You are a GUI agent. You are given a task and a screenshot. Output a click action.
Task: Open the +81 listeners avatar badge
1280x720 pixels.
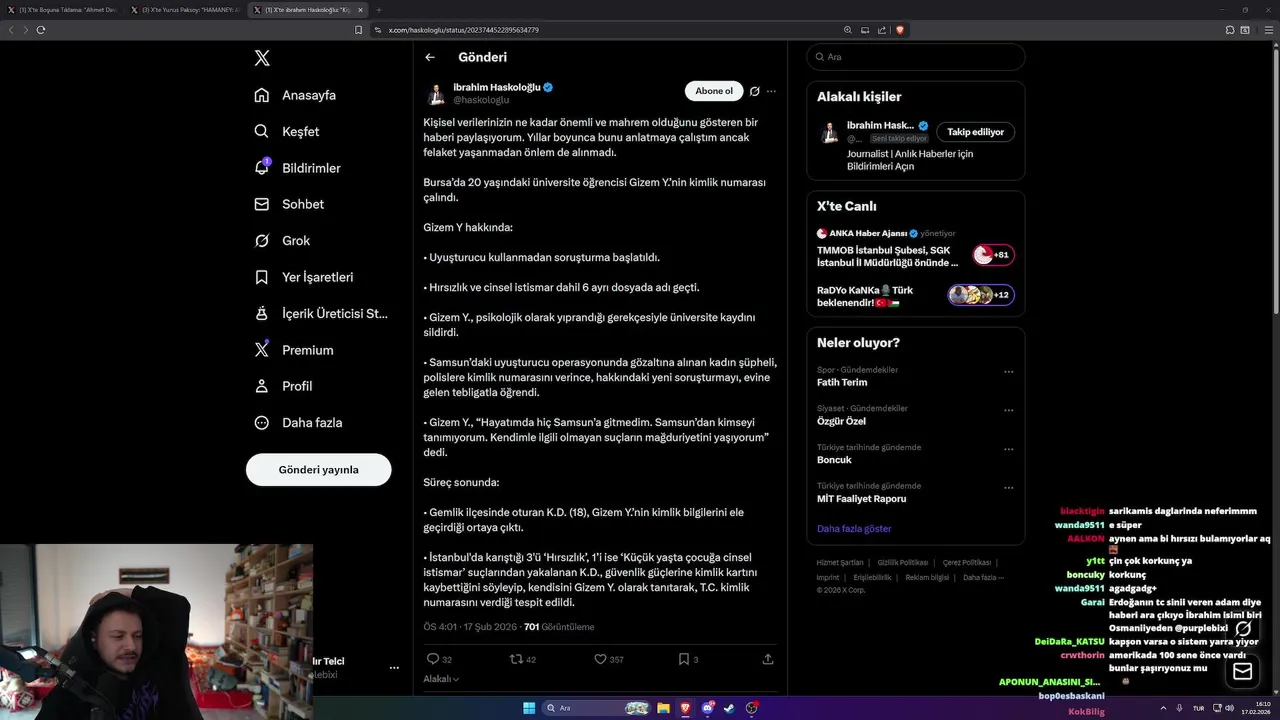click(x=993, y=255)
